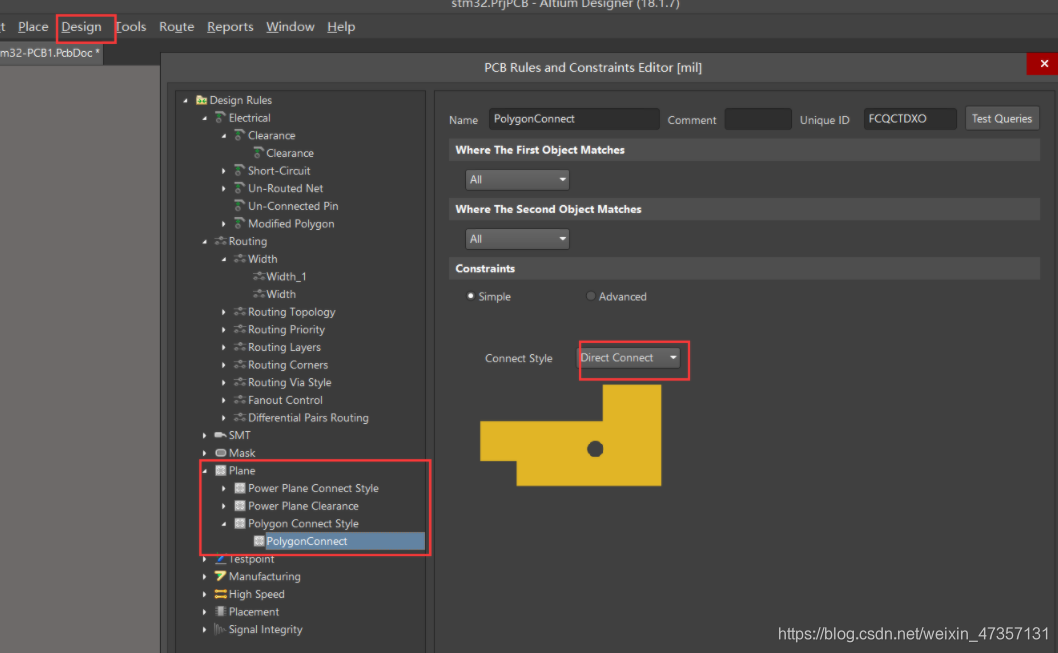Click the Plane category icon
1058x653 pixels.
click(220, 470)
